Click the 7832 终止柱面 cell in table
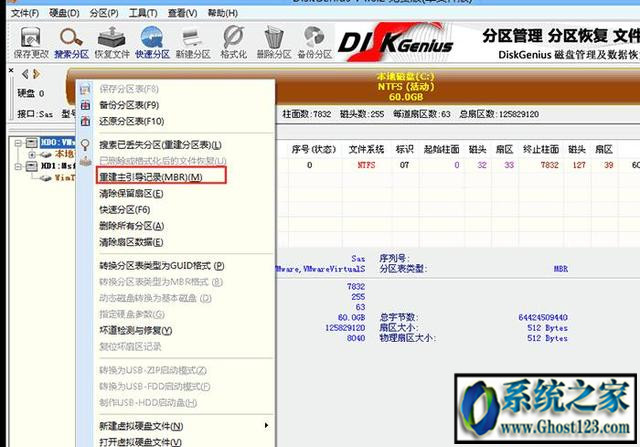640x447 pixels. 549,165
